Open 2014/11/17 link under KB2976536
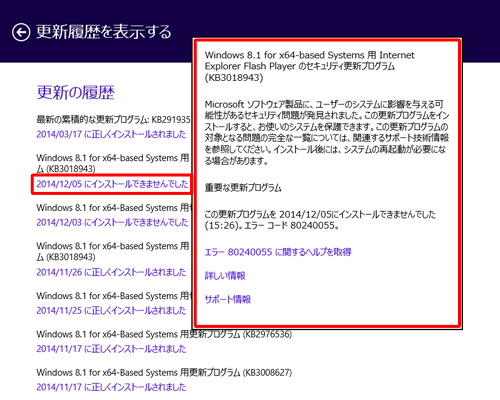Screen dimensions: 500x400 tap(111, 349)
